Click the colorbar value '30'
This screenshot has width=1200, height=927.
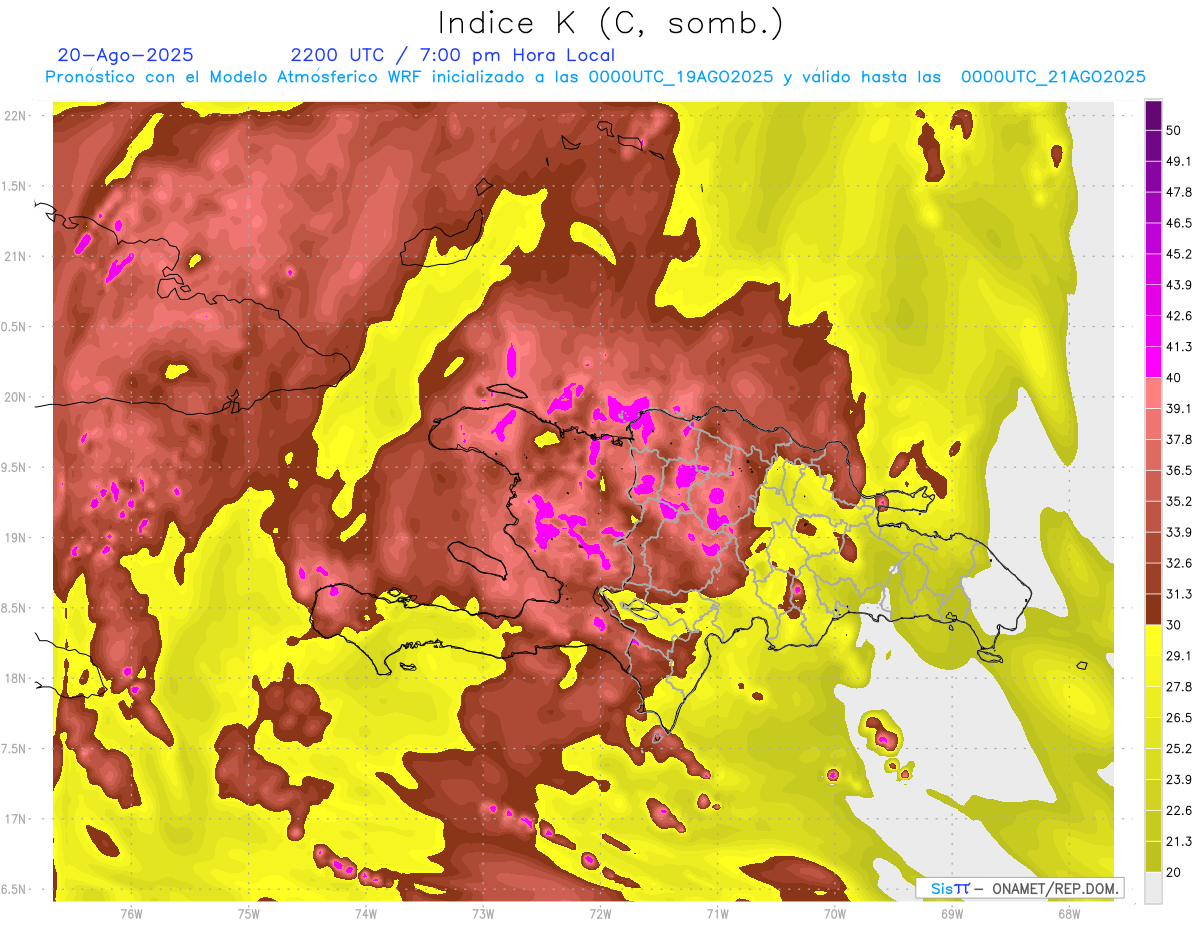1174,625
